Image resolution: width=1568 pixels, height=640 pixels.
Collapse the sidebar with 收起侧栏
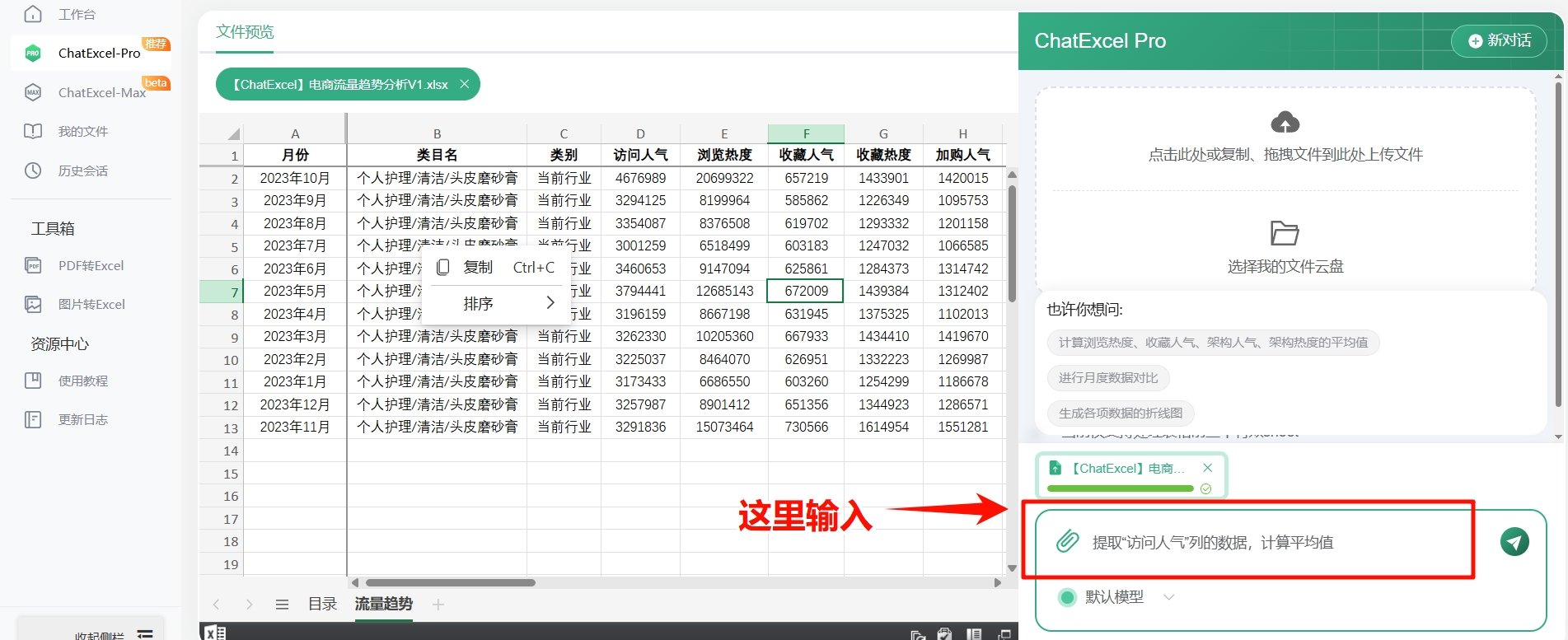point(111,634)
